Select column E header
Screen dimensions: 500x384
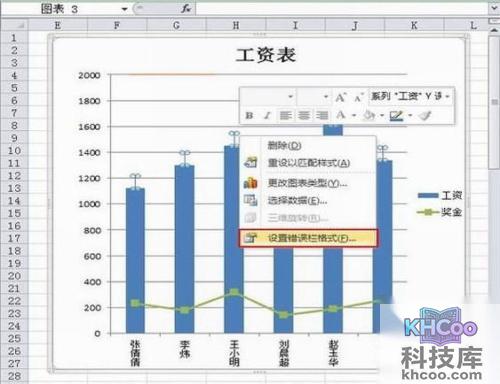coord(58,25)
